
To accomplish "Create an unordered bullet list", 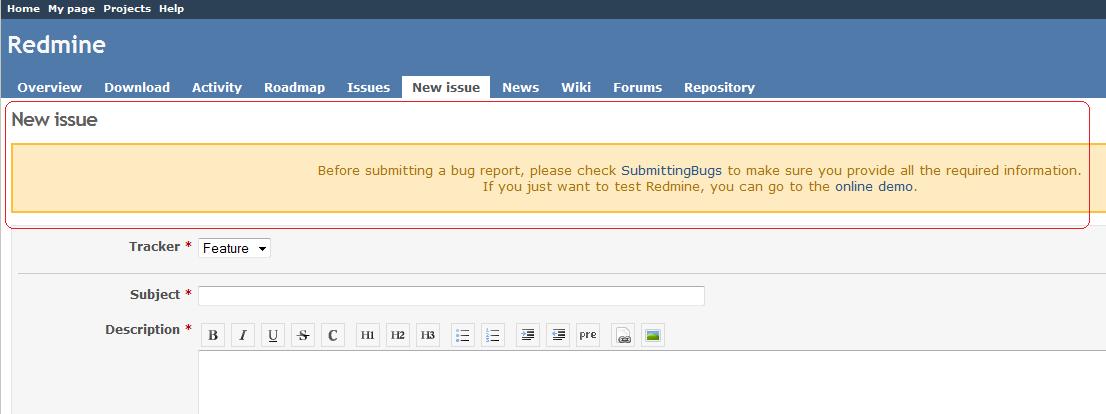I will 463,335.
